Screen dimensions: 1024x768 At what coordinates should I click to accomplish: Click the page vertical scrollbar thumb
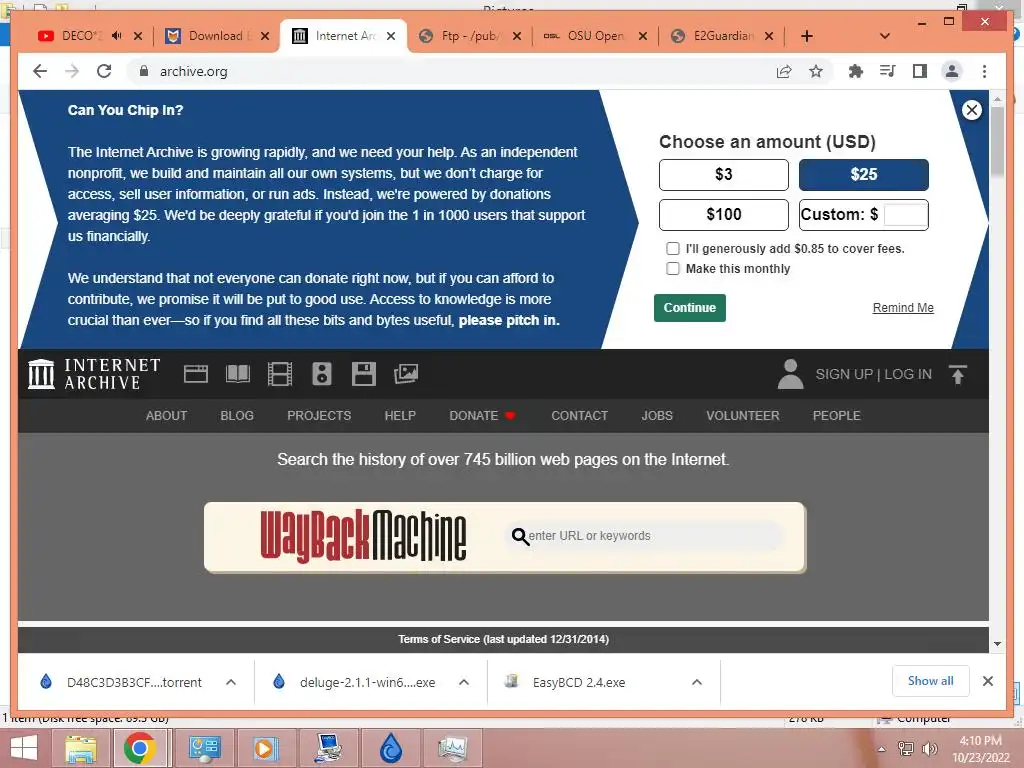tap(997, 141)
